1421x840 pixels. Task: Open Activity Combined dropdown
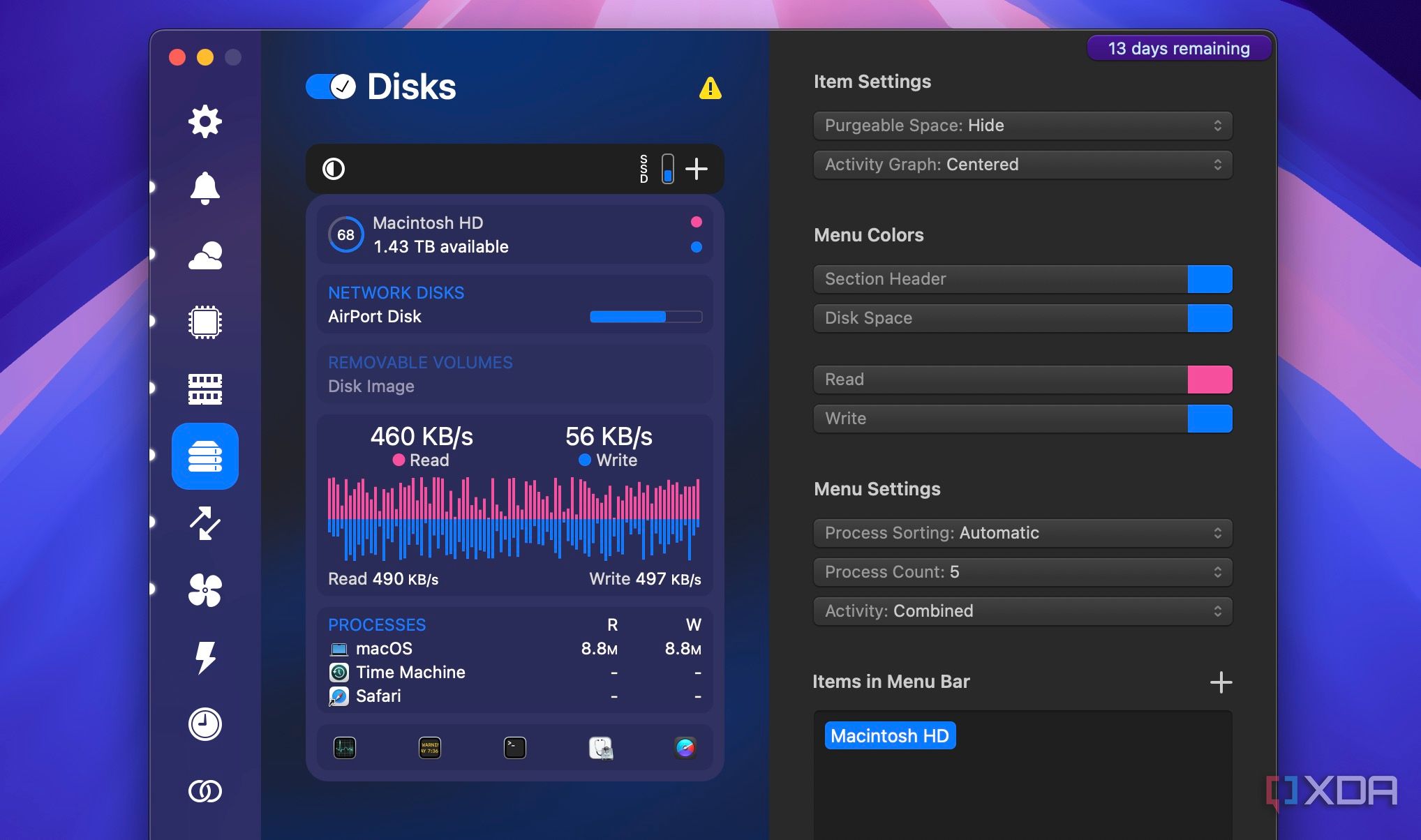tap(1022, 611)
